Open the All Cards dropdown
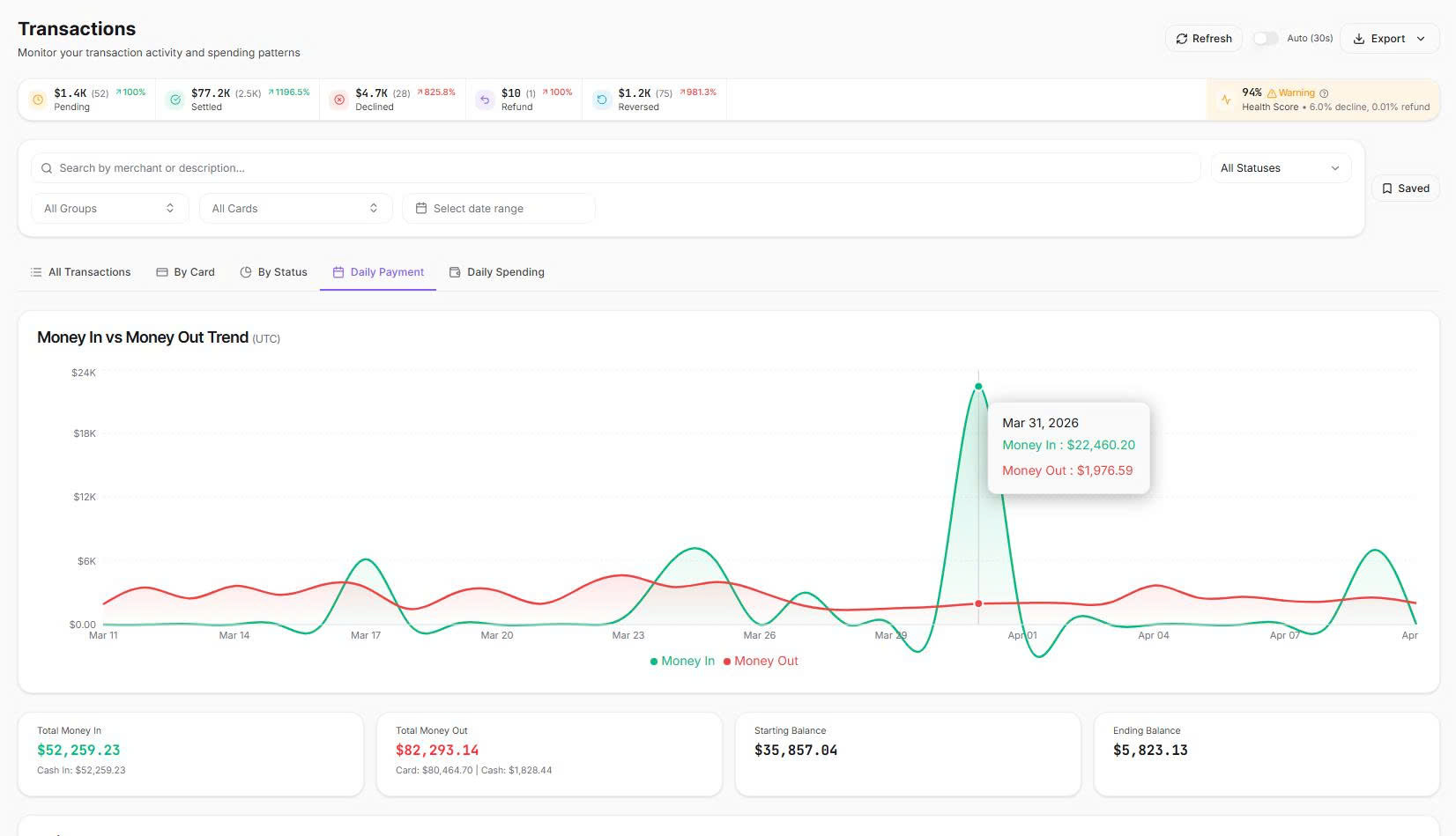This screenshot has height=836, width=1456. pyautogui.click(x=294, y=209)
